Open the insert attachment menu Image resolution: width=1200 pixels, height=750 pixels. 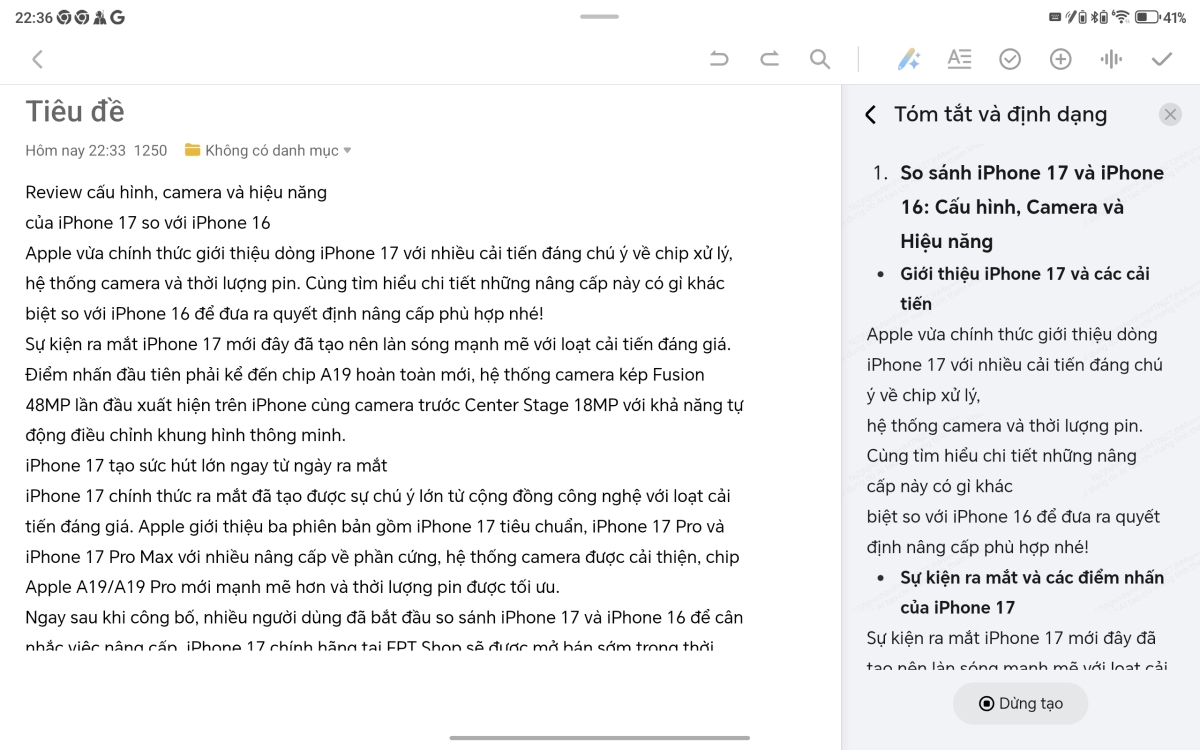coord(1060,59)
